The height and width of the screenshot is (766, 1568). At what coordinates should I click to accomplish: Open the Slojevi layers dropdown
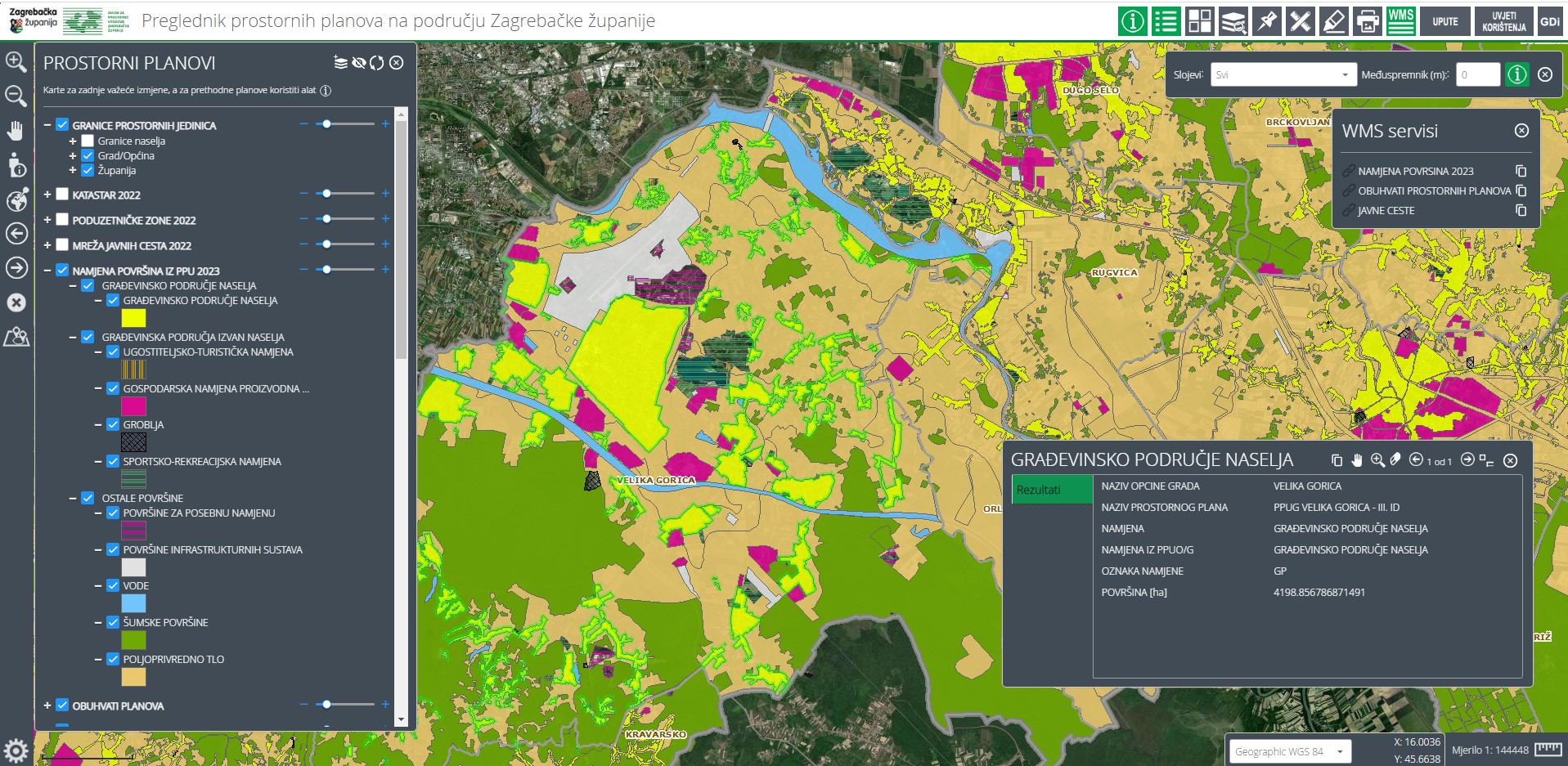[1283, 74]
